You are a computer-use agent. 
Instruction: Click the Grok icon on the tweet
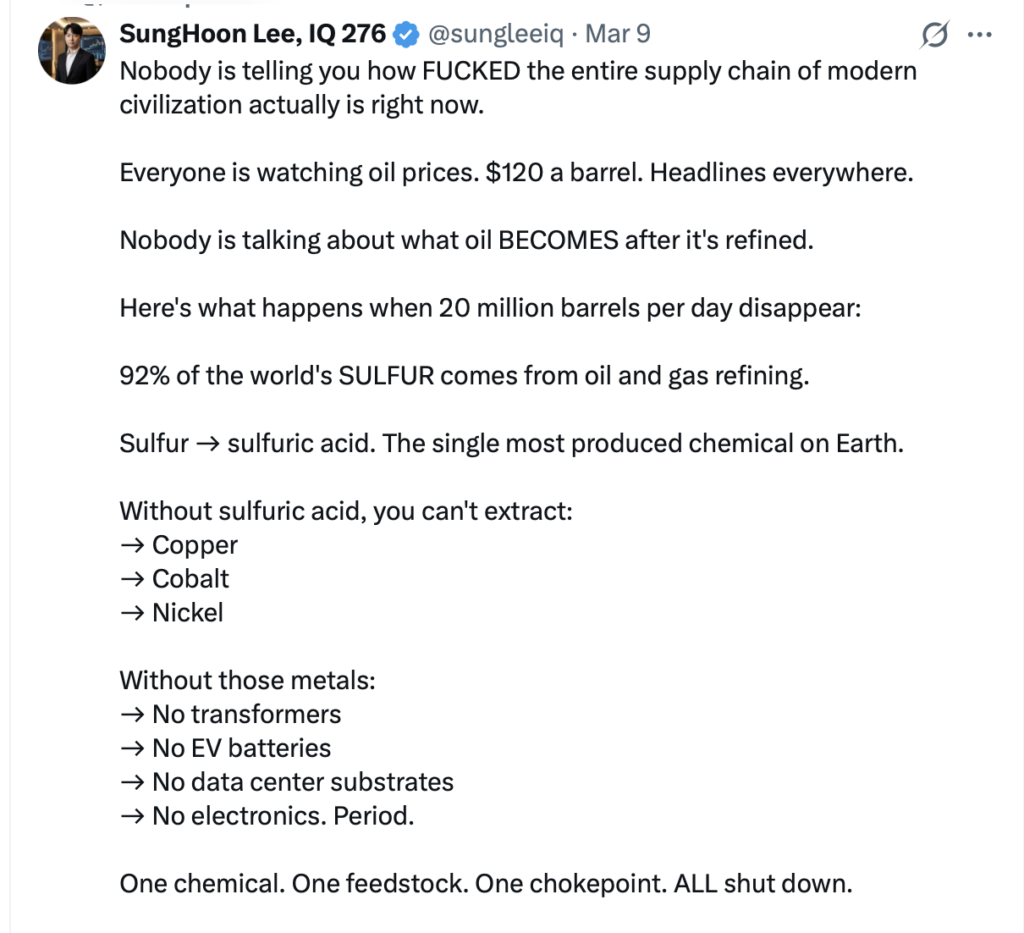[933, 36]
